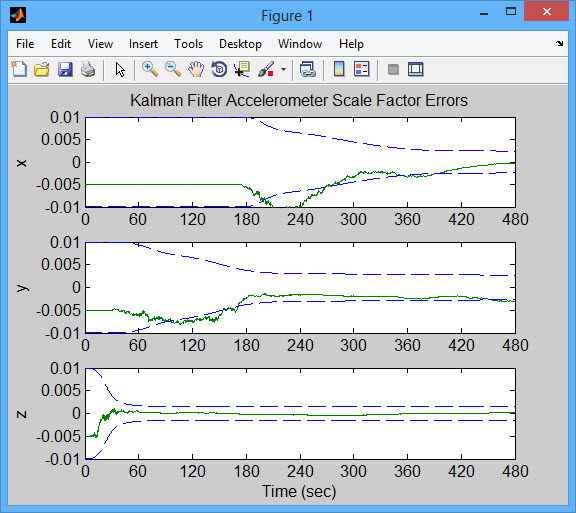Open file with the folder icon
The height and width of the screenshot is (513, 576).
42,69
